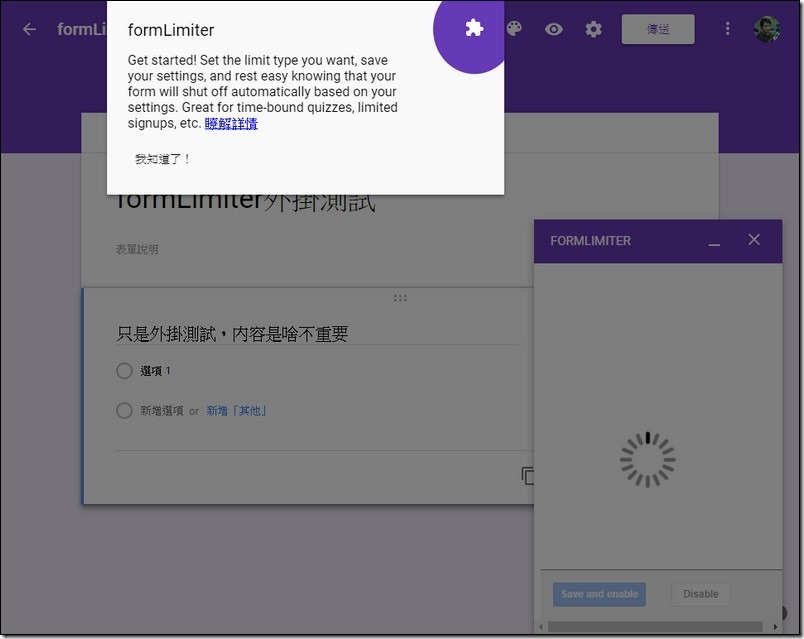Open the 瞭解詳情 learn more link

(x=231, y=123)
